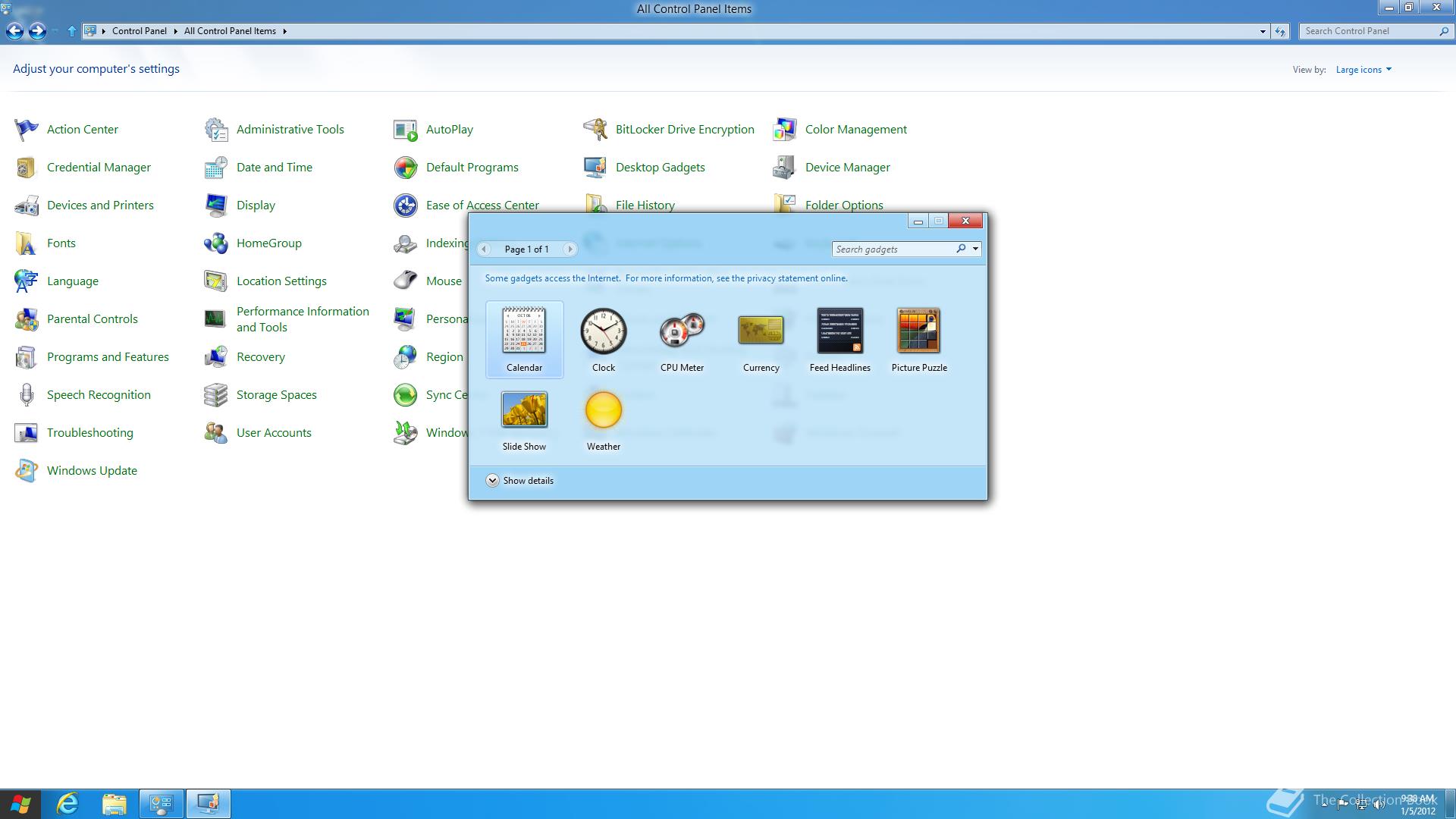Go up one folder level
1456x819 pixels.
71,31
